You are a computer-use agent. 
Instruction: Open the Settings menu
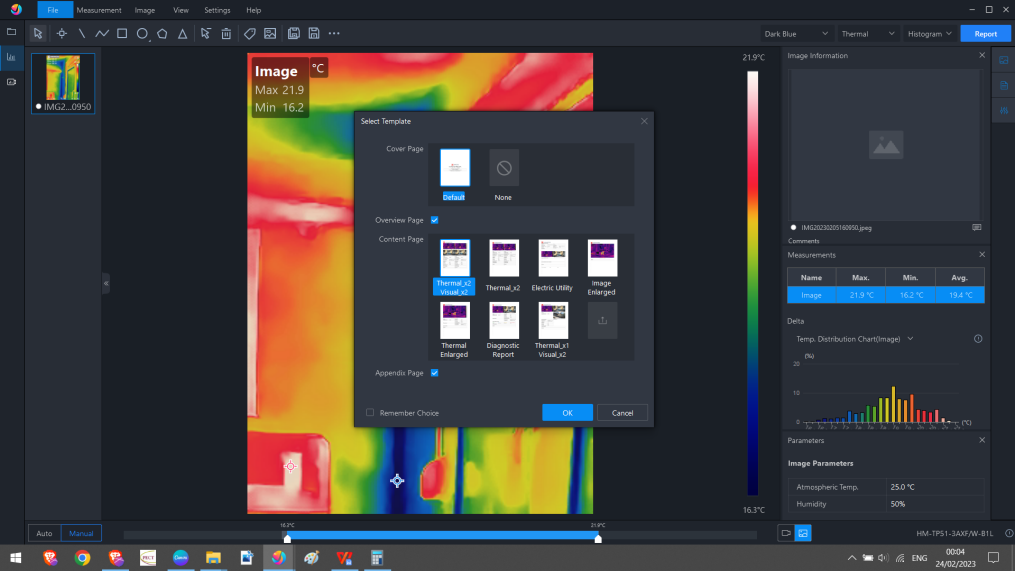coord(217,10)
